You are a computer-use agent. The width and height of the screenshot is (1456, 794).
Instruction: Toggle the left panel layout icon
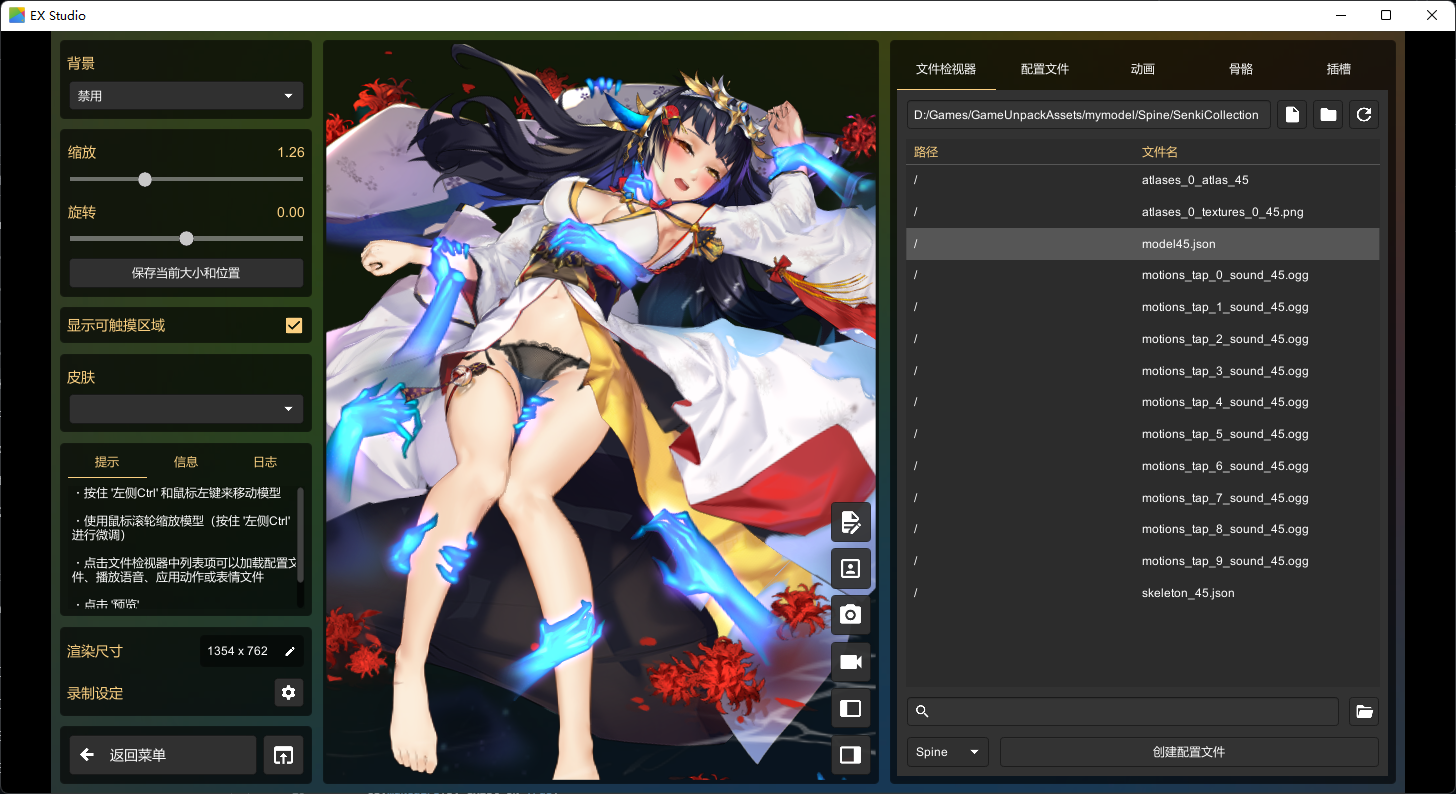click(x=851, y=709)
